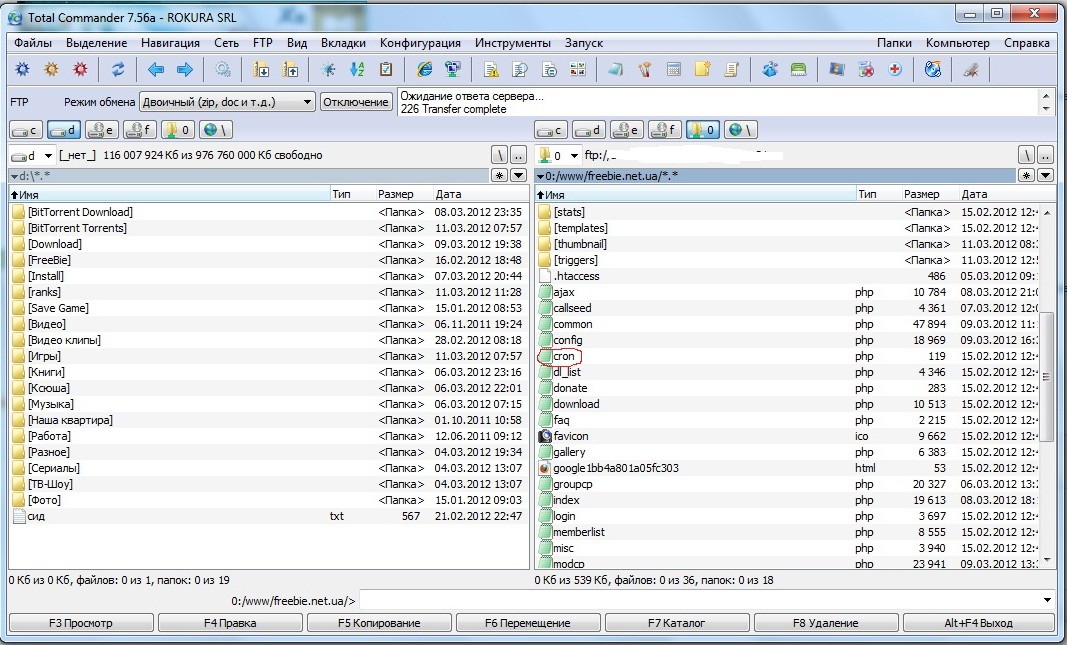Click the red cross first-aid toolbar icon
This screenshot has height=645, width=1067.
tap(895, 70)
